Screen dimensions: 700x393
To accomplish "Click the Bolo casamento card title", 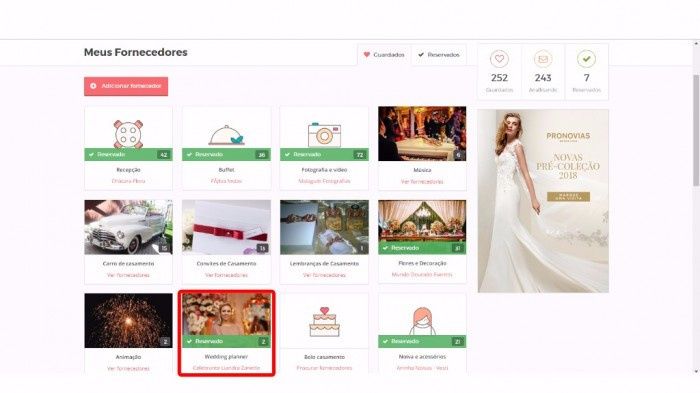I will point(325,357).
